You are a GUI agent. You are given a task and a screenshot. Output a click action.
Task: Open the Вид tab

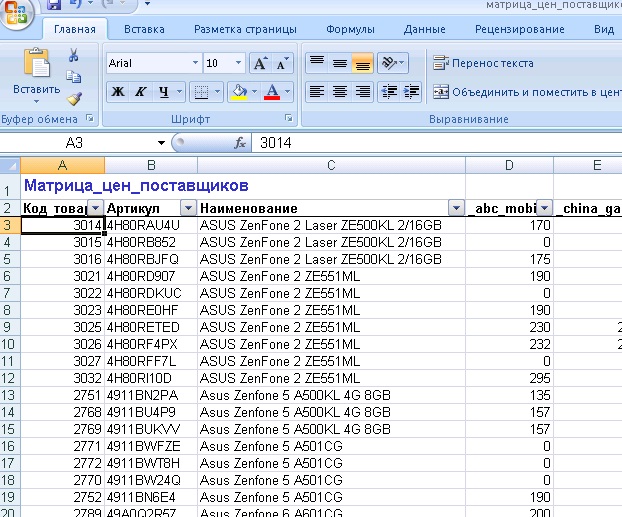coord(604,29)
